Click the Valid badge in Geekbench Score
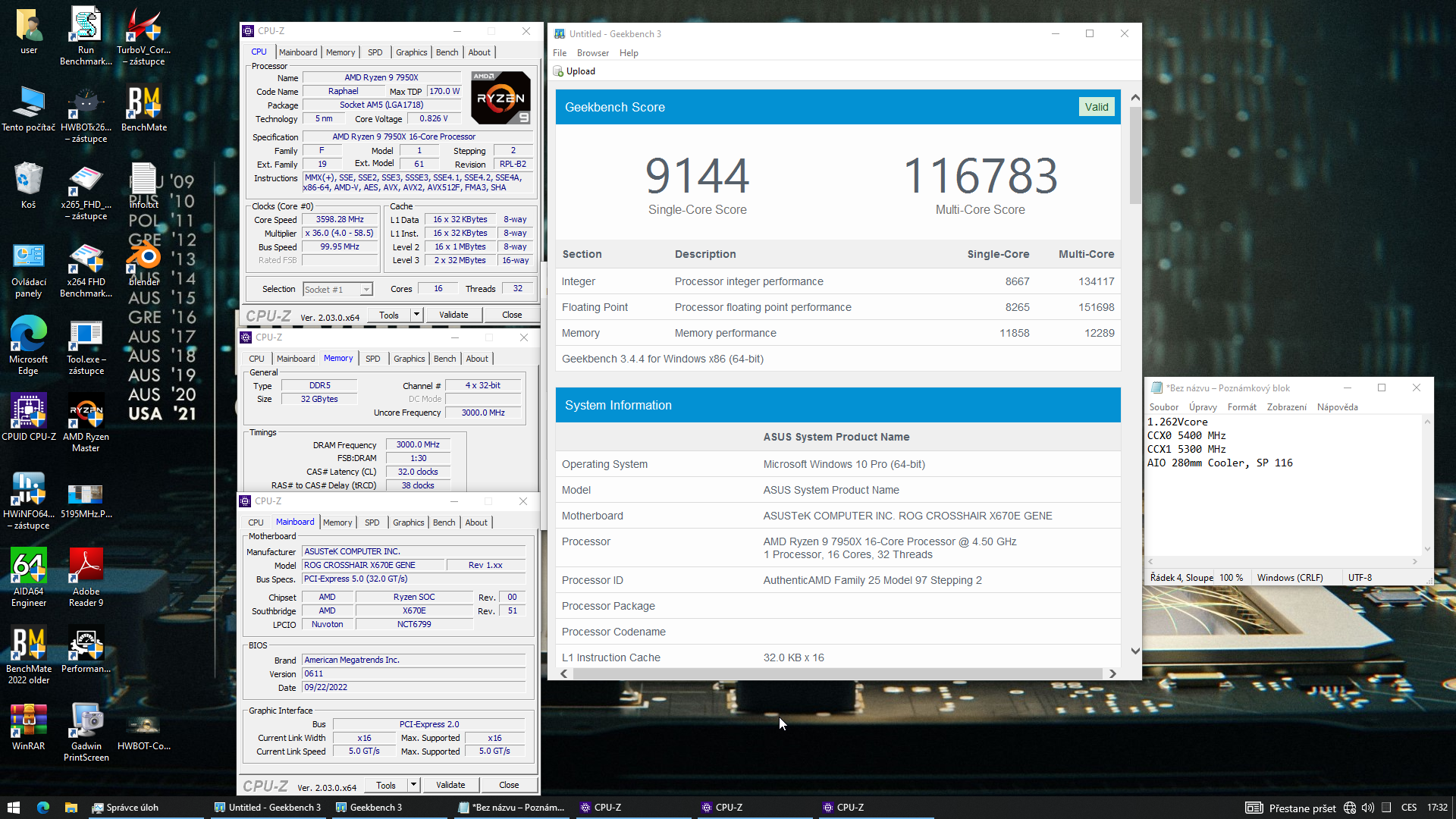 pos(1096,107)
